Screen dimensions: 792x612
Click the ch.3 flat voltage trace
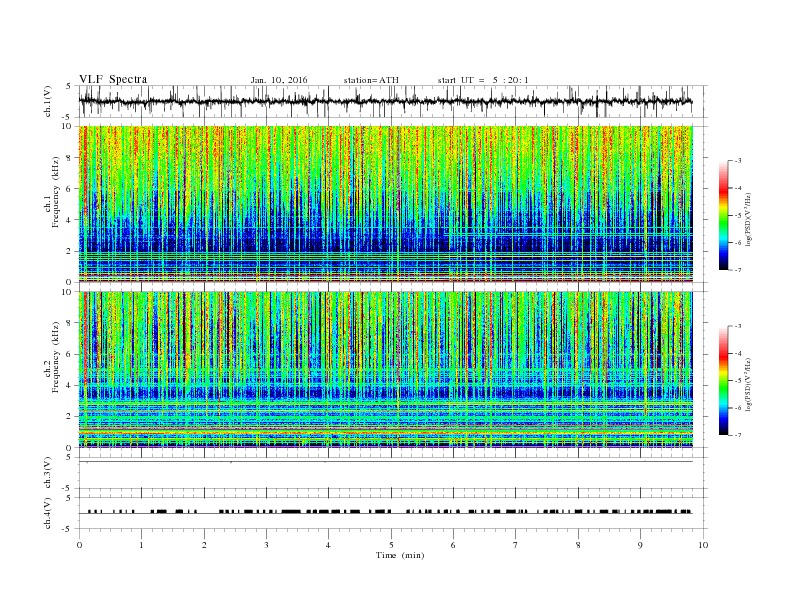(x=385, y=462)
